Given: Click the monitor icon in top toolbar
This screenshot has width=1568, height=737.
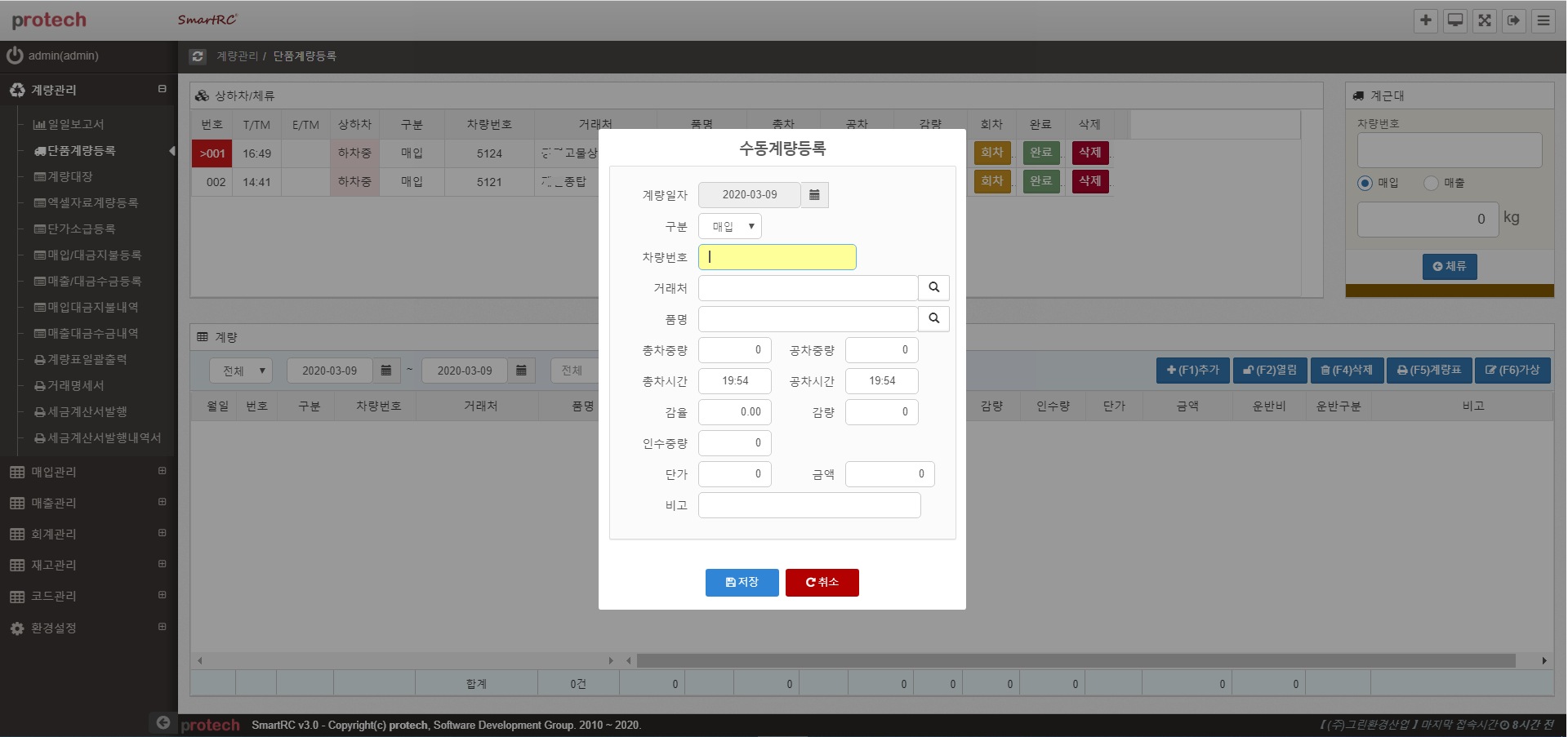Looking at the screenshot, I should [x=1454, y=20].
